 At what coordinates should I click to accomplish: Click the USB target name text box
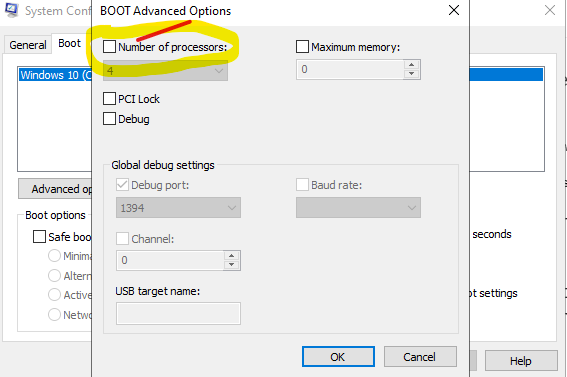[x=178, y=313]
